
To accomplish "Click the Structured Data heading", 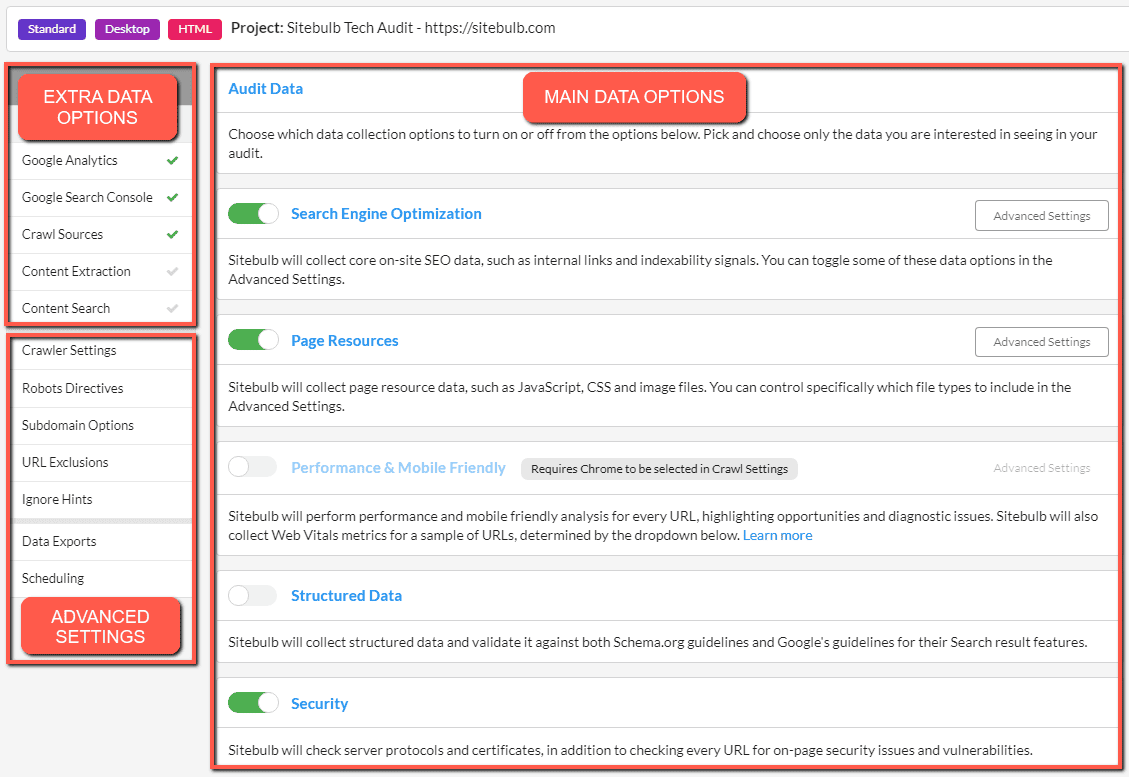I will [346, 596].
